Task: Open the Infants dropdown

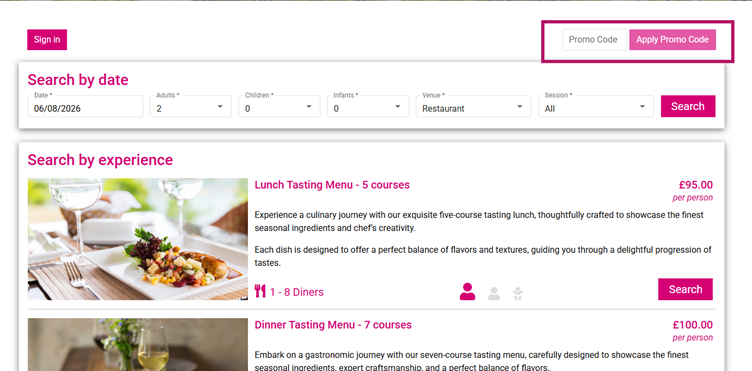Action: [368, 106]
